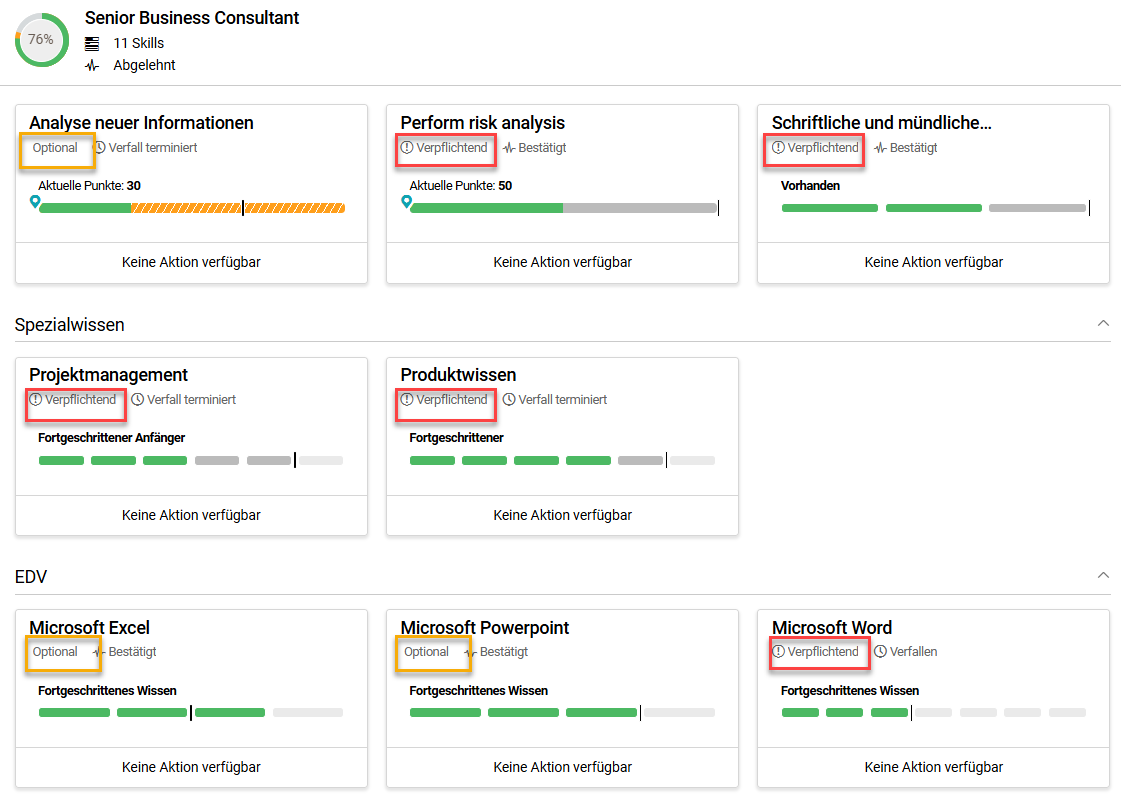Click the clock icon in Analyse neuer Informationen card
The width and height of the screenshot is (1121, 798).
(x=100, y=148)
